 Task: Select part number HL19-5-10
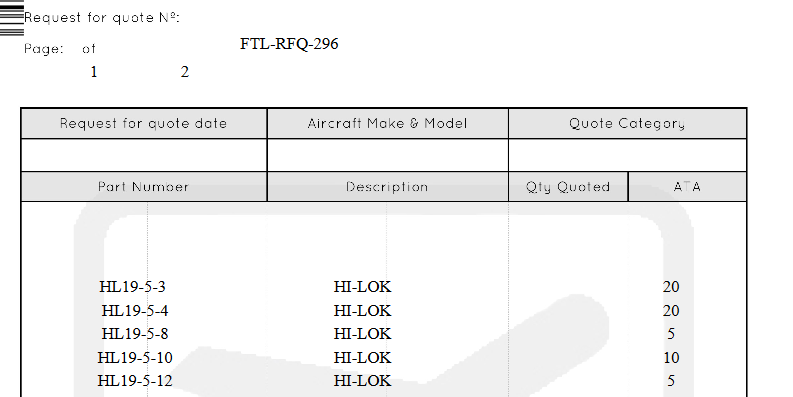pyautogui.click(x=135, y=358)
